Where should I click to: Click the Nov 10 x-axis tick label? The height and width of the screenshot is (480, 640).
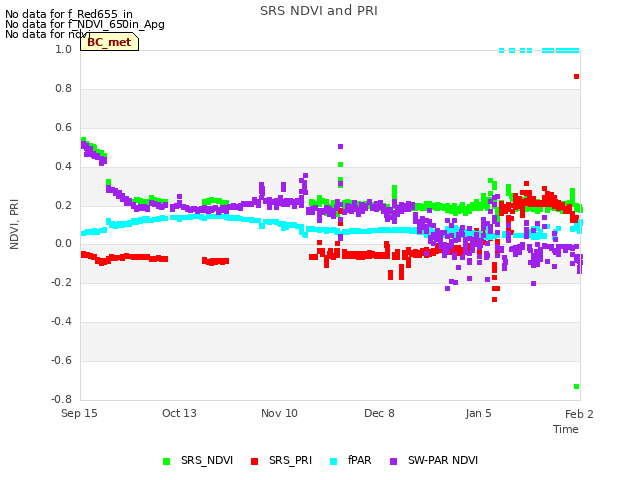(279, 413)
